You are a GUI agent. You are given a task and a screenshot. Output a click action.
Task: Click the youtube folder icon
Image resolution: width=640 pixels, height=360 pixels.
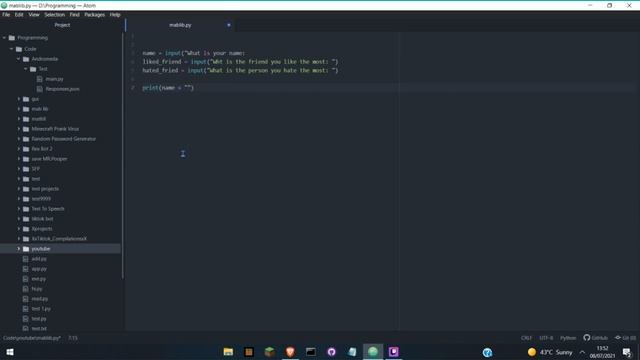(x=26, y=249)
